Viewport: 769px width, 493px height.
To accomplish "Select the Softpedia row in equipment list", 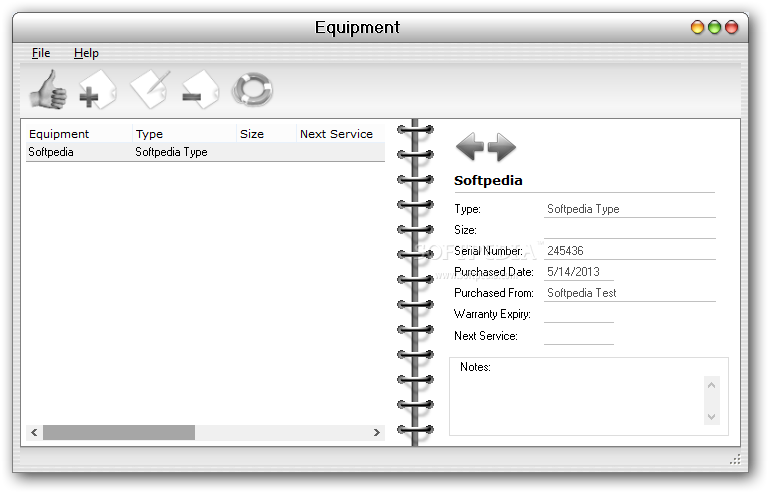I will (205, 152).
